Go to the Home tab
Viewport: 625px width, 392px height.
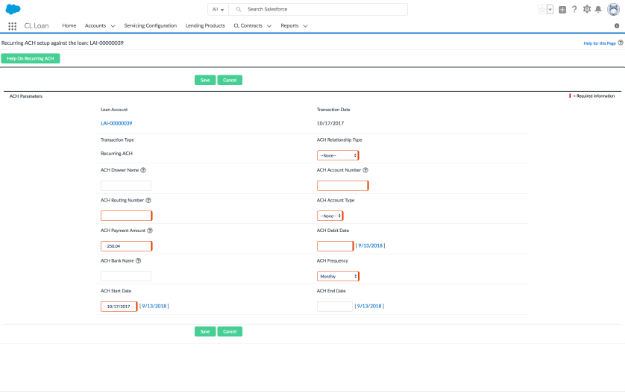(x=69, y=26)
